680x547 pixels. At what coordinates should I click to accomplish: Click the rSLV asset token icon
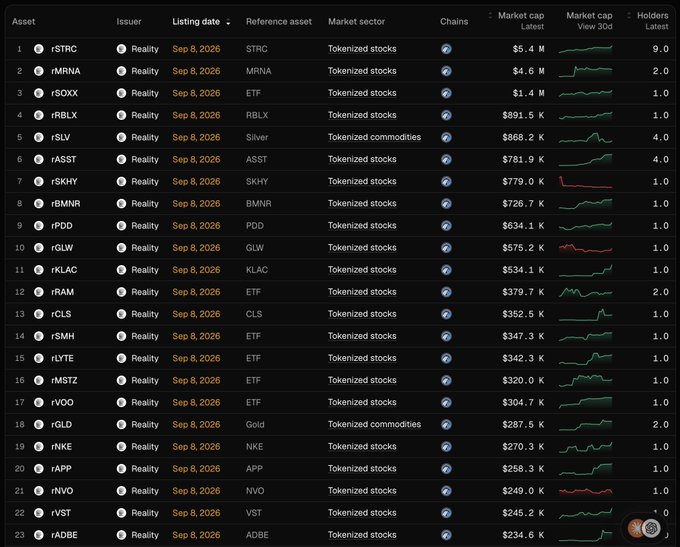(x=39, y=138)
